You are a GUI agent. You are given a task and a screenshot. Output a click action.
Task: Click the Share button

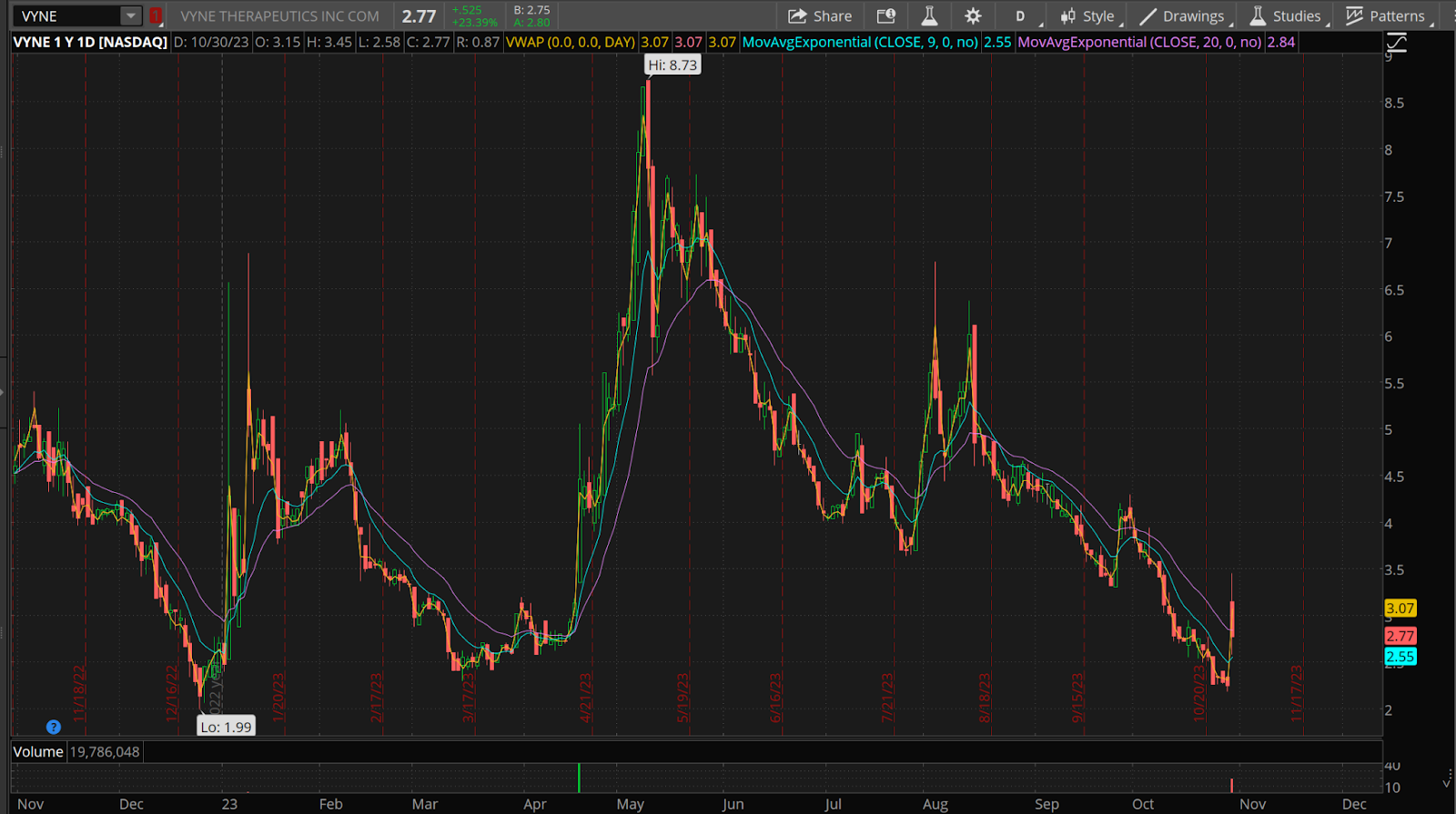820,16
